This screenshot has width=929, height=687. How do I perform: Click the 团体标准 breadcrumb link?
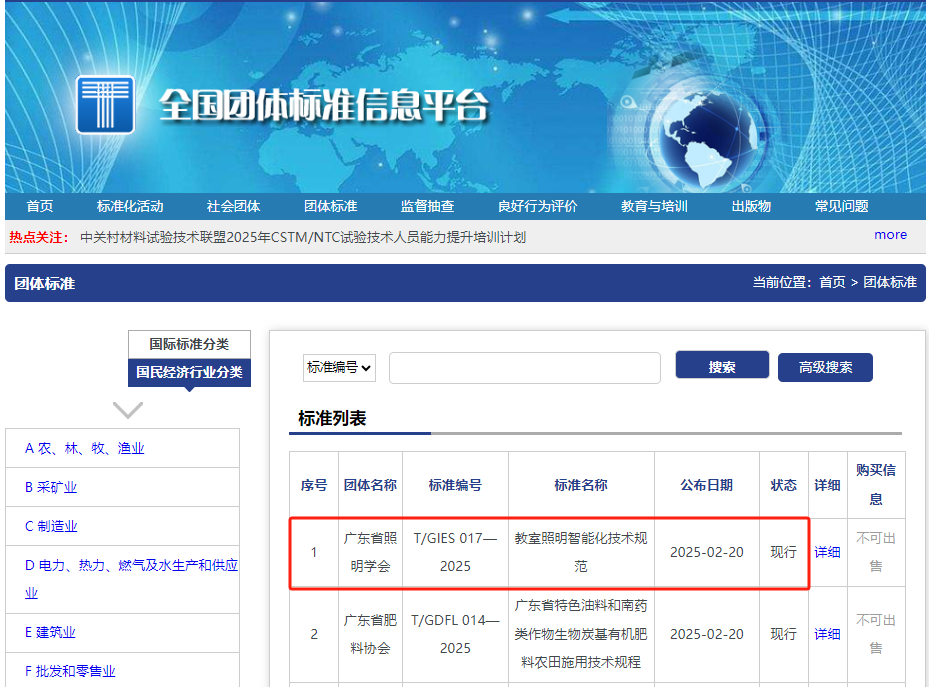(890, 282)
